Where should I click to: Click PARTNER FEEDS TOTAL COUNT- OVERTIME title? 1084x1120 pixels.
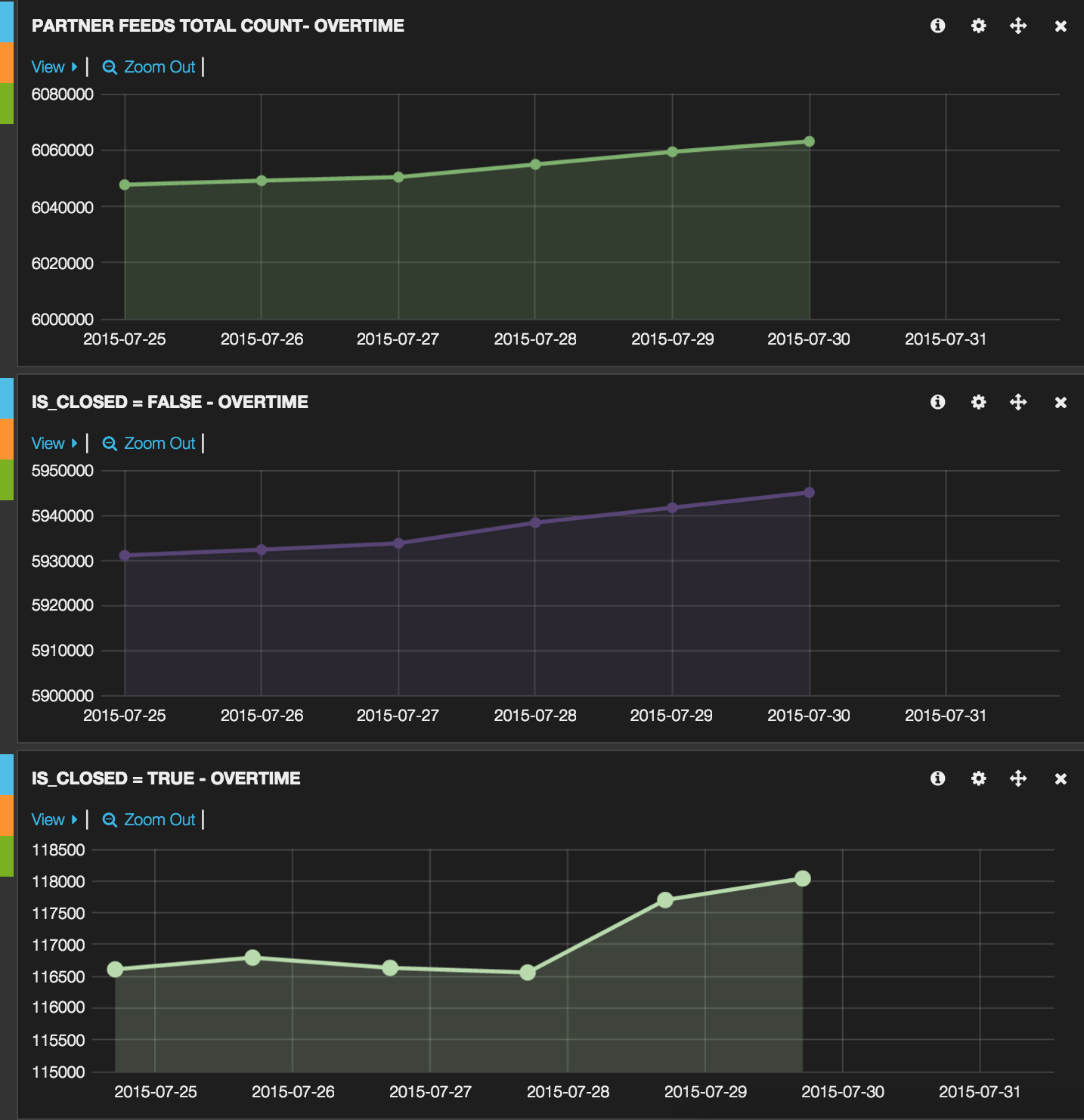pyautogui.click(x=218, y=26)
